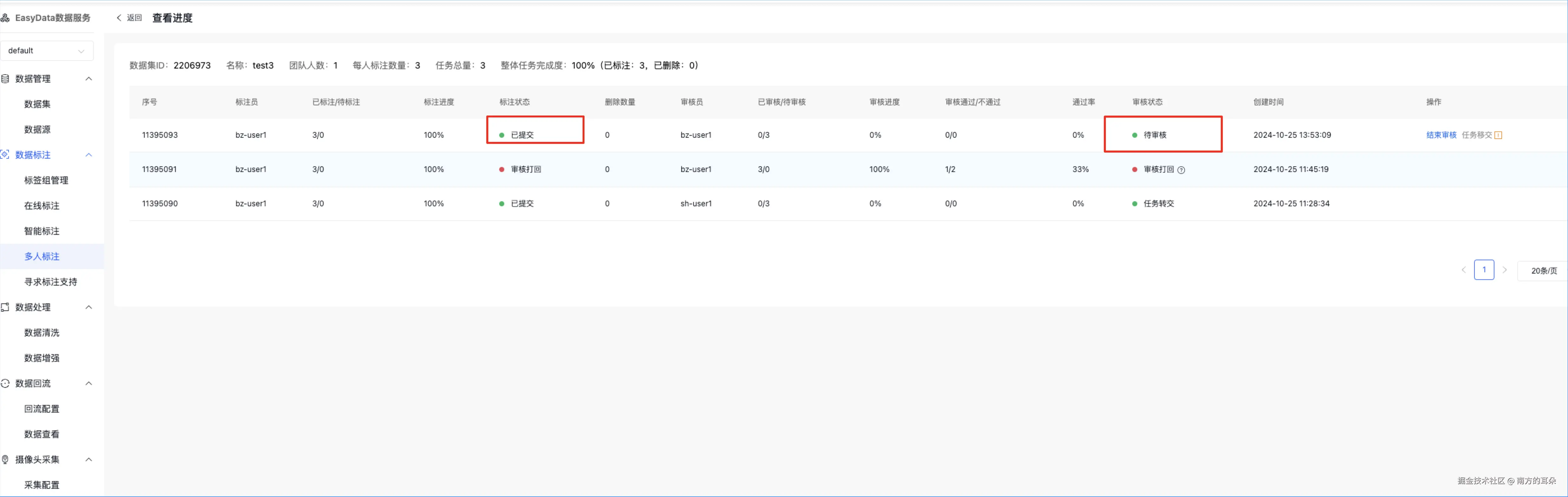Click the 数据处理 section icon
Image resolution: width=1568 pixels, height=497 pixels.
5,307
